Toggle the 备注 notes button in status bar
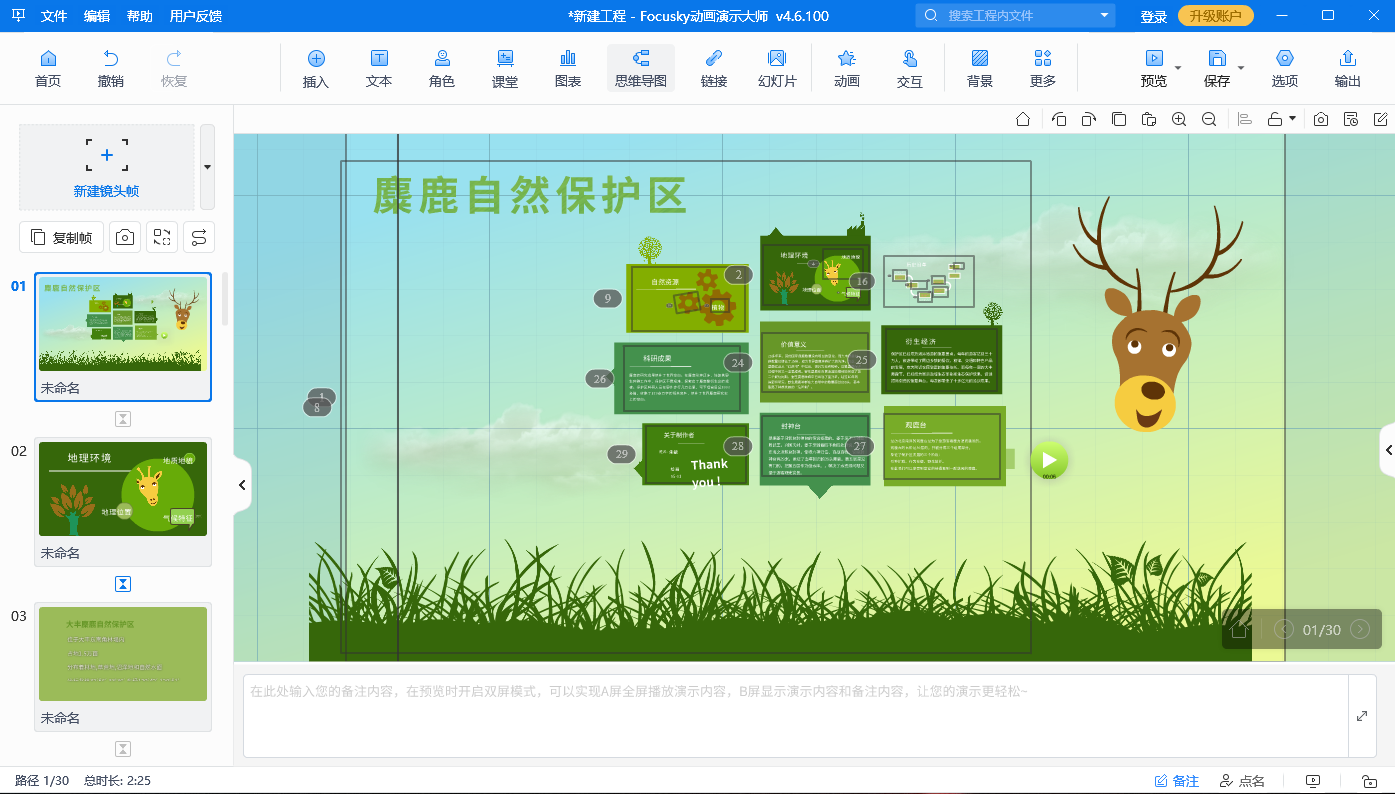This screenshot has height=794, width=1395. pyautogui.click(x=1177, y=781)
